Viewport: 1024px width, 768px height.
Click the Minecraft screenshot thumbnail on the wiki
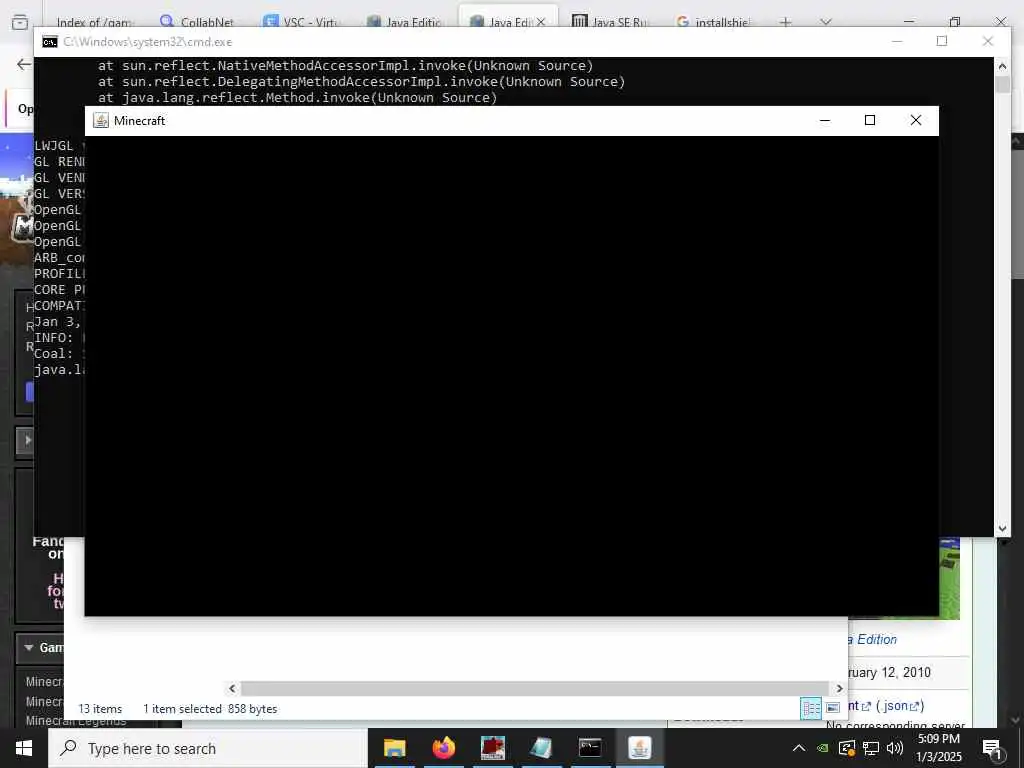tap(950, 579)
